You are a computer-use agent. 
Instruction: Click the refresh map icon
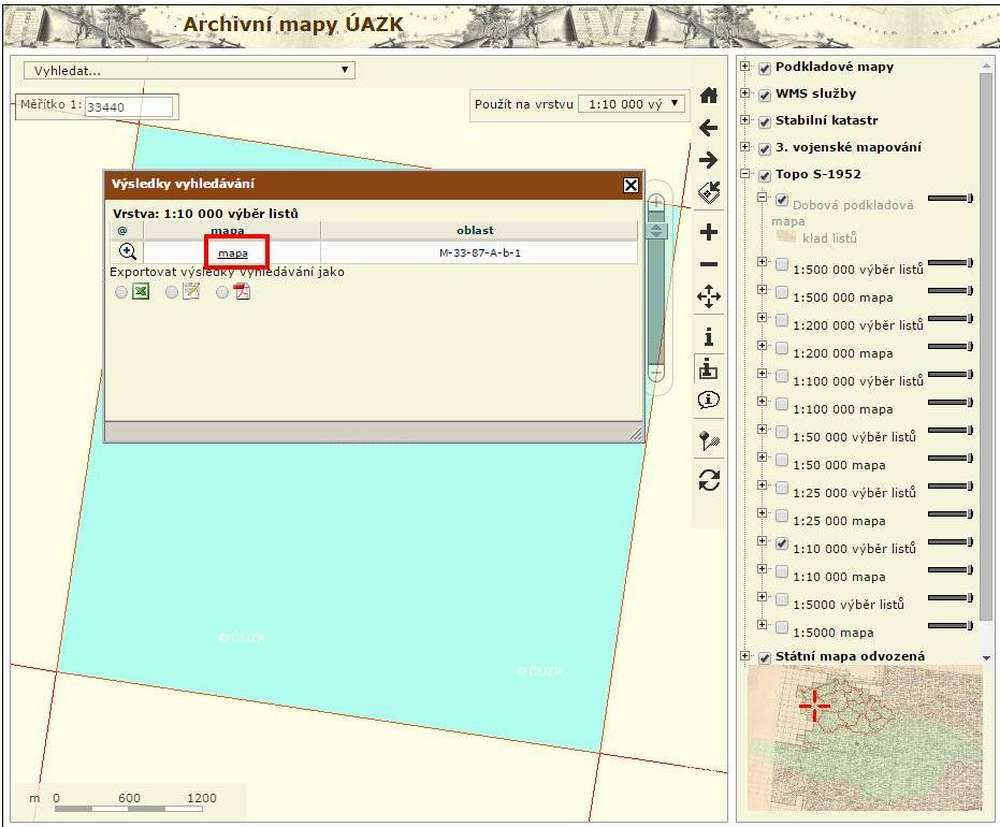[x=709, y=480]
